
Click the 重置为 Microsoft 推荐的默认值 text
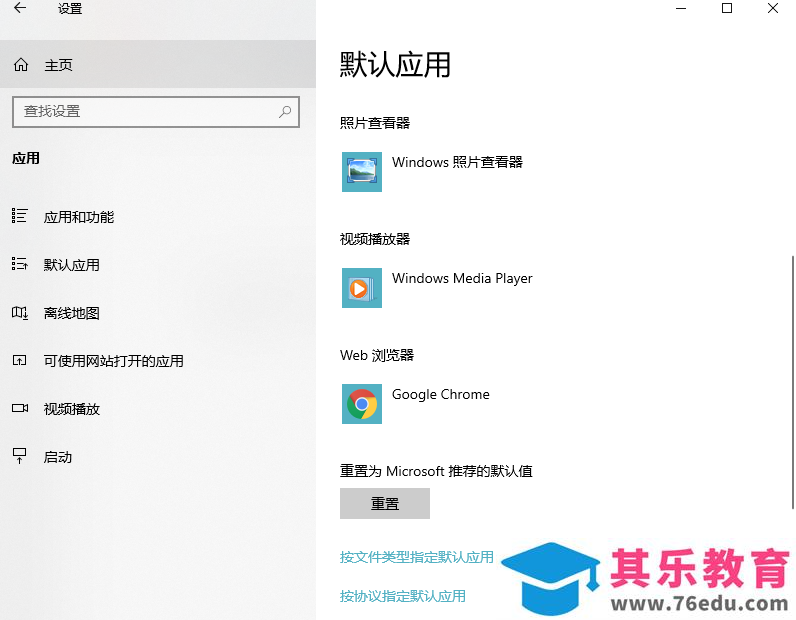(436, 471)
